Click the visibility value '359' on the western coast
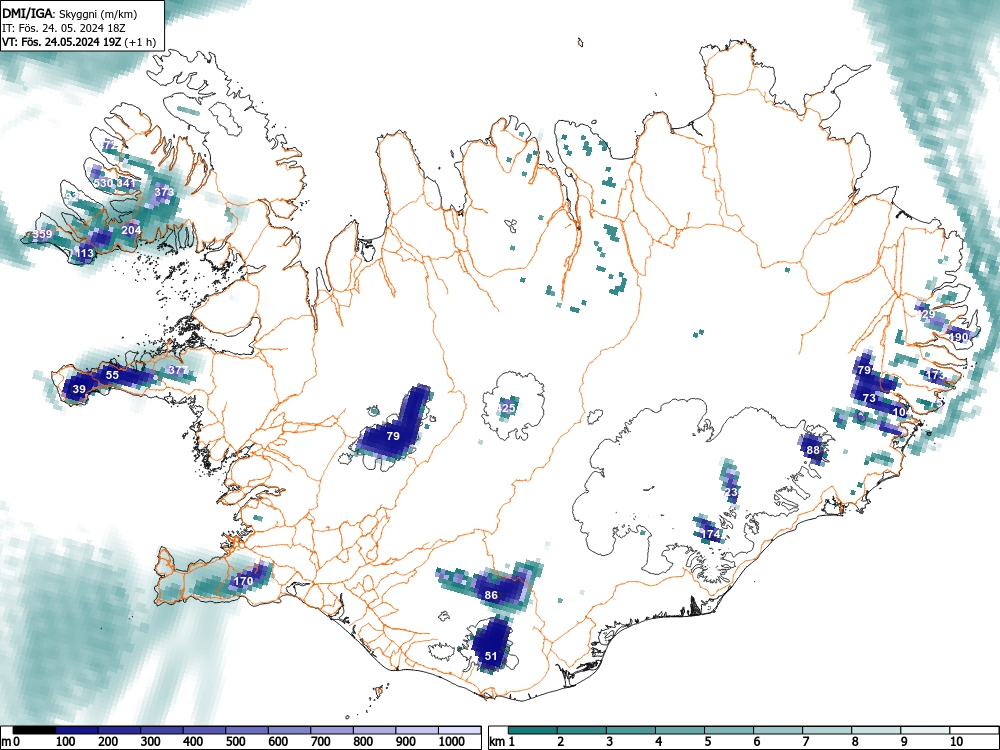This screenshot has height=750, width=1000. click(42, 234)
